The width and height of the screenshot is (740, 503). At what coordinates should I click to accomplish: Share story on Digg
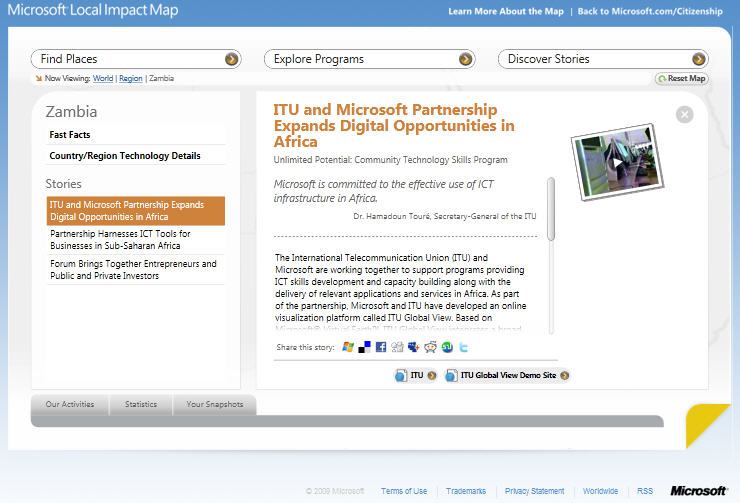397,347
